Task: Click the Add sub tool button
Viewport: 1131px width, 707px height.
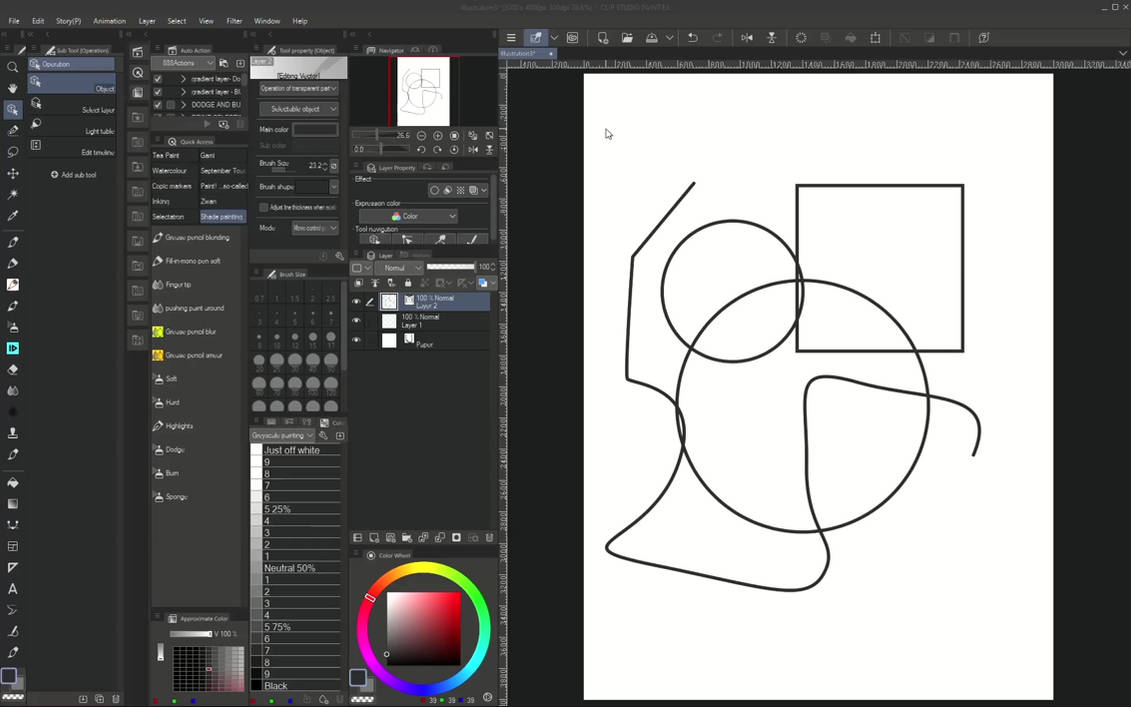Action: [73, 174]
